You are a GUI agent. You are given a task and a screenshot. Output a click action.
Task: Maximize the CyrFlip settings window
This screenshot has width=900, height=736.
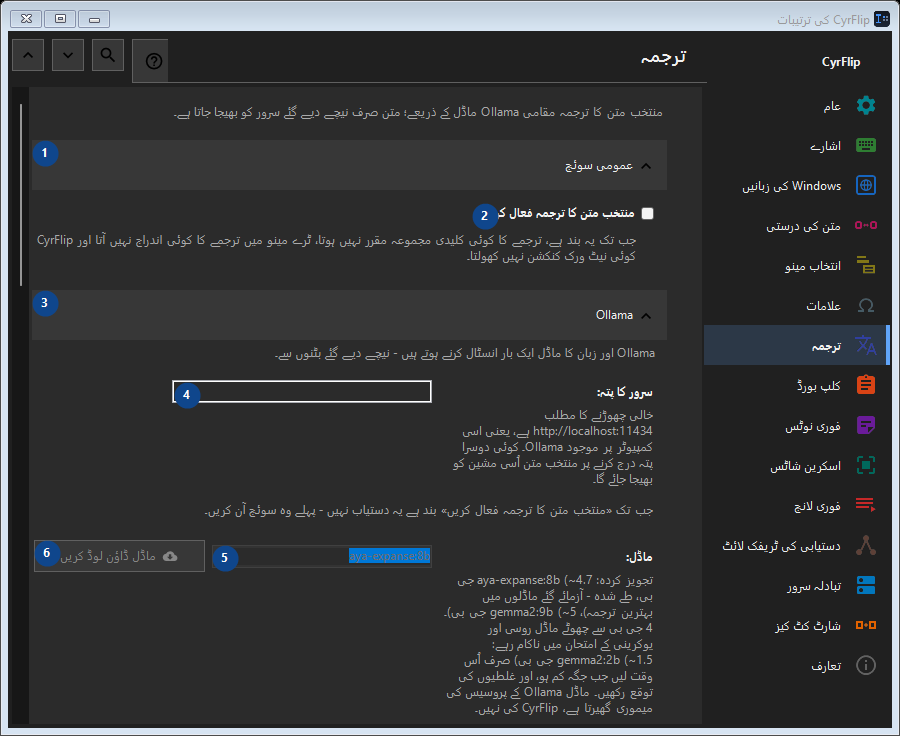pos(60,19)
